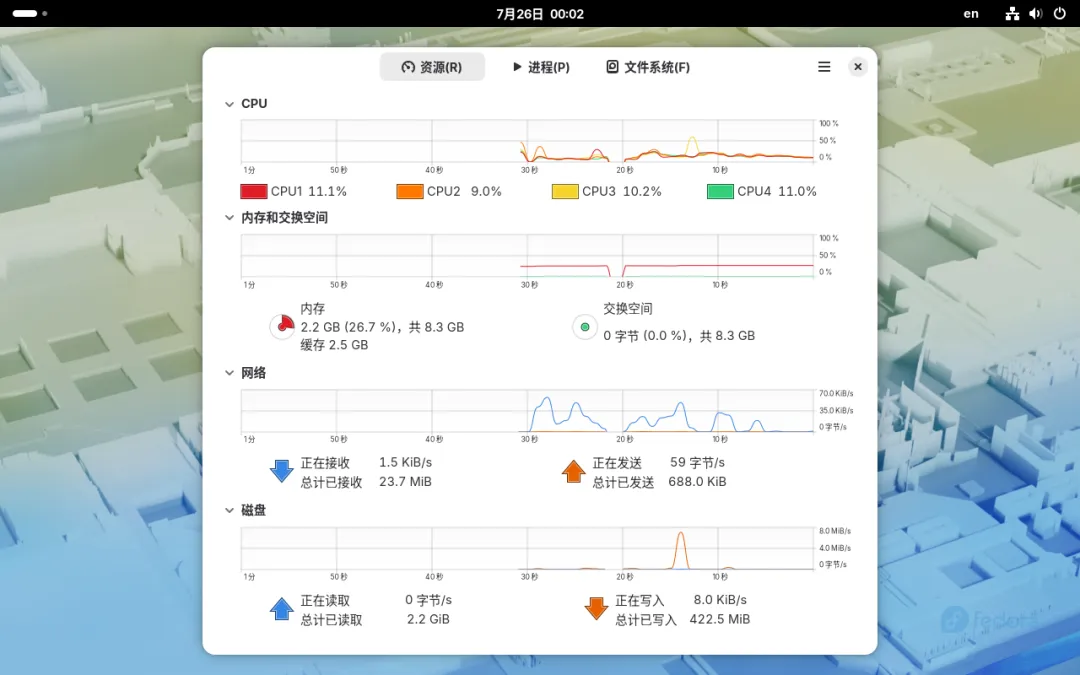Click the CPU usage history graph

(528, 141)
